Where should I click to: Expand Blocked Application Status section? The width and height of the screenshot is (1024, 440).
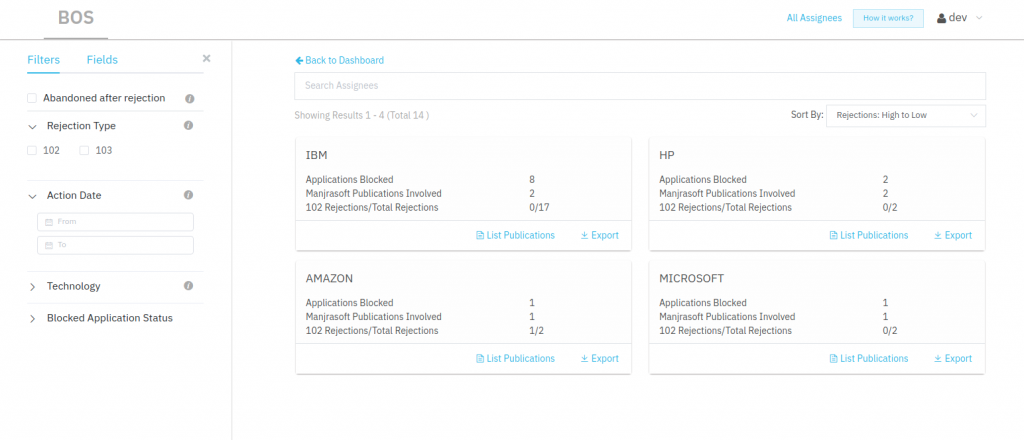(32, 319)
